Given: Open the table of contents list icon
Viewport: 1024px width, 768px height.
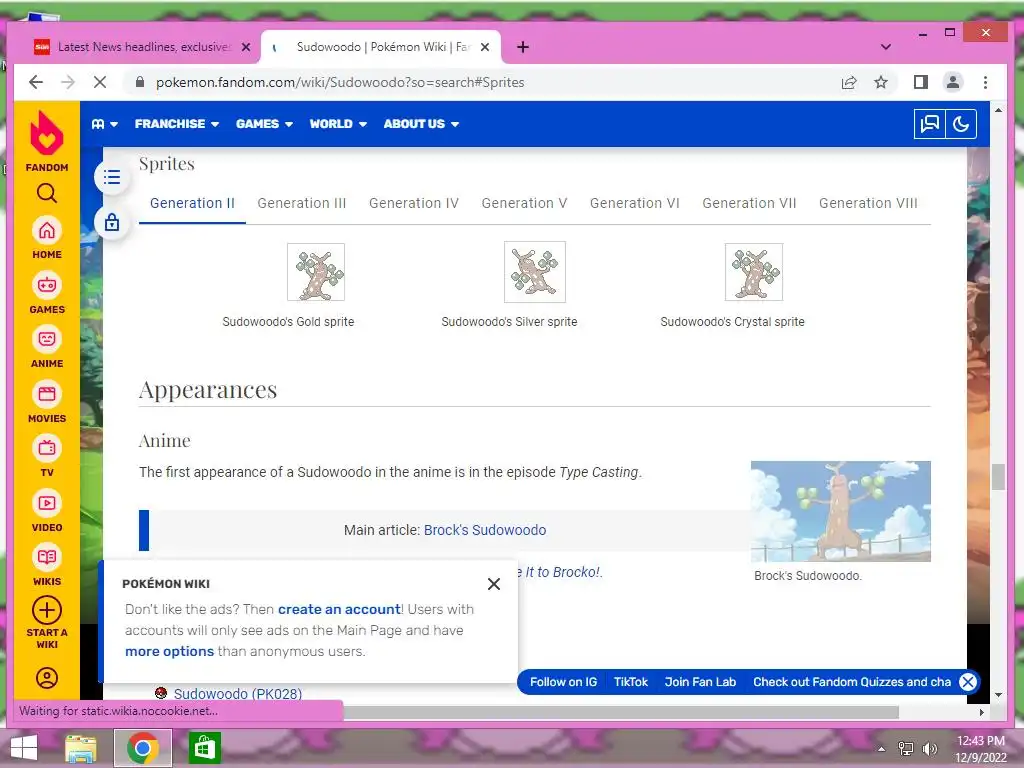Looking at the screenshot, I should tap(112, 177).
